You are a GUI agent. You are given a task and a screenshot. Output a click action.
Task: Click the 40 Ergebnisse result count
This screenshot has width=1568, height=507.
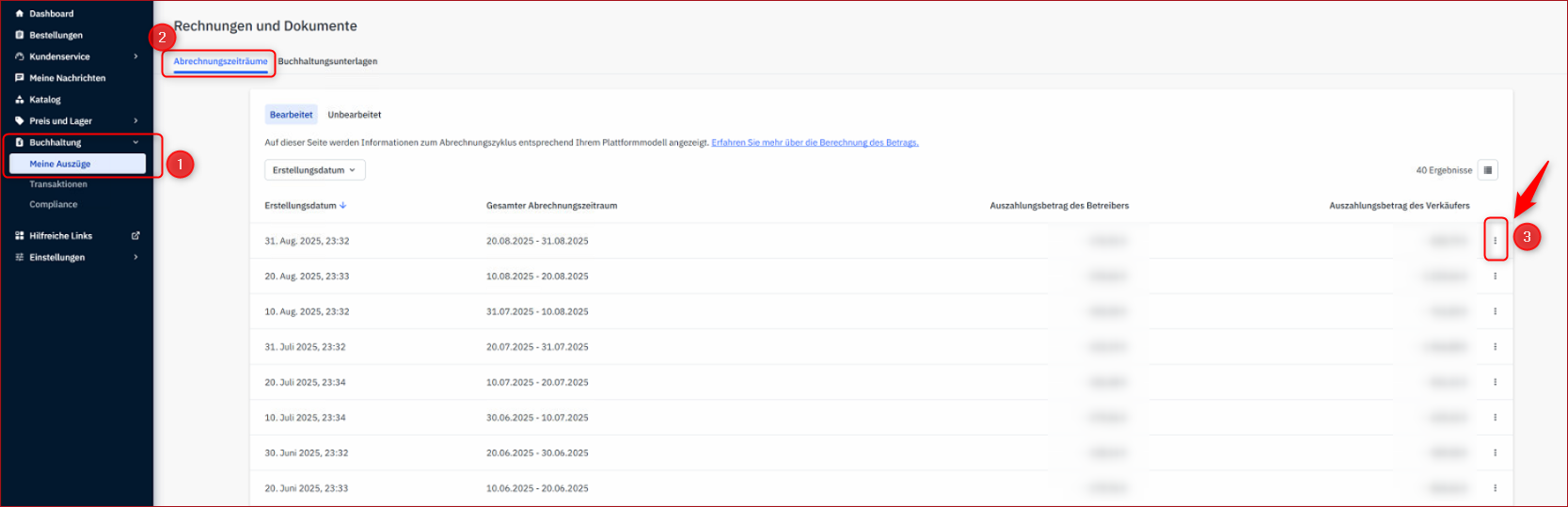(1444, 170)
